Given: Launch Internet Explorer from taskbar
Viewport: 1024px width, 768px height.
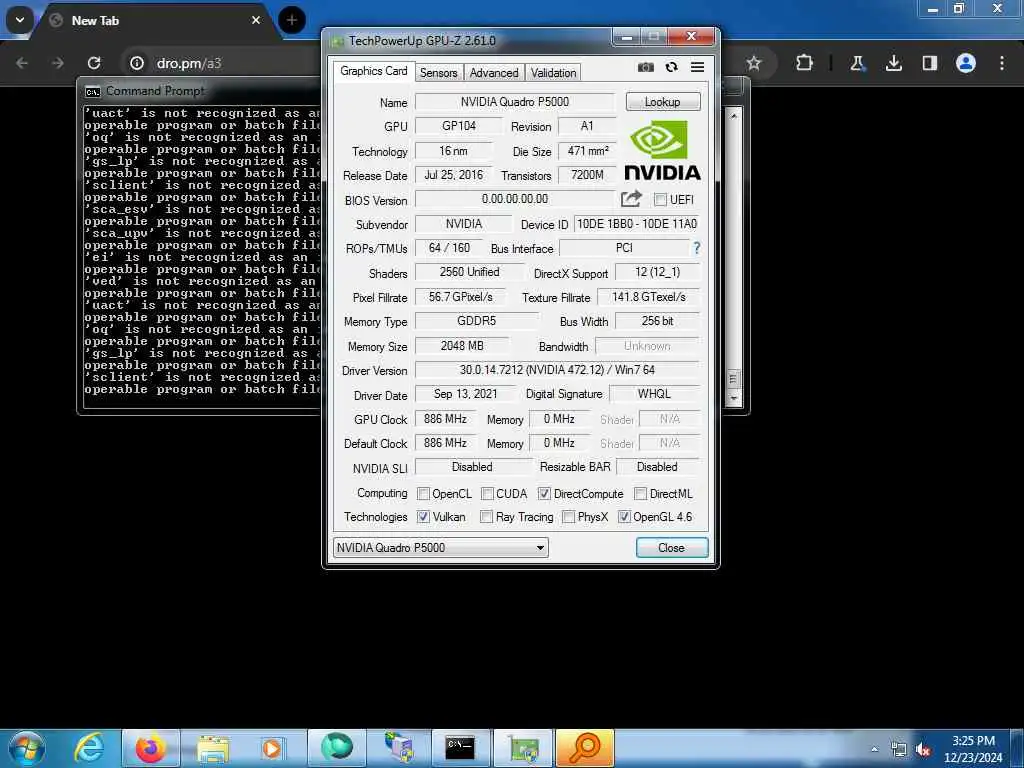Looking at the screenshot, I should (88, 748).
